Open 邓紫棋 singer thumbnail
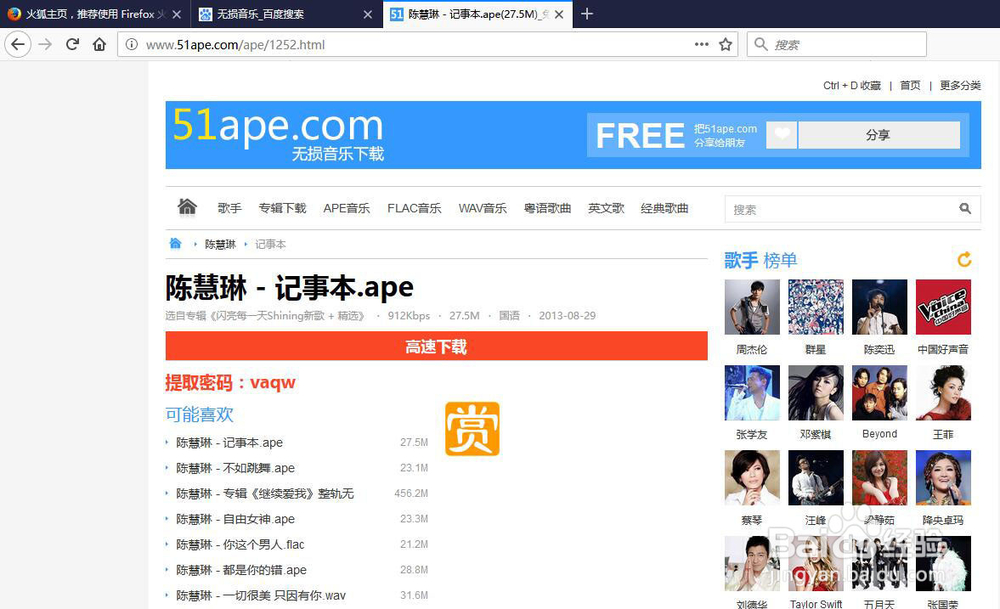 (x=816, y=393)
